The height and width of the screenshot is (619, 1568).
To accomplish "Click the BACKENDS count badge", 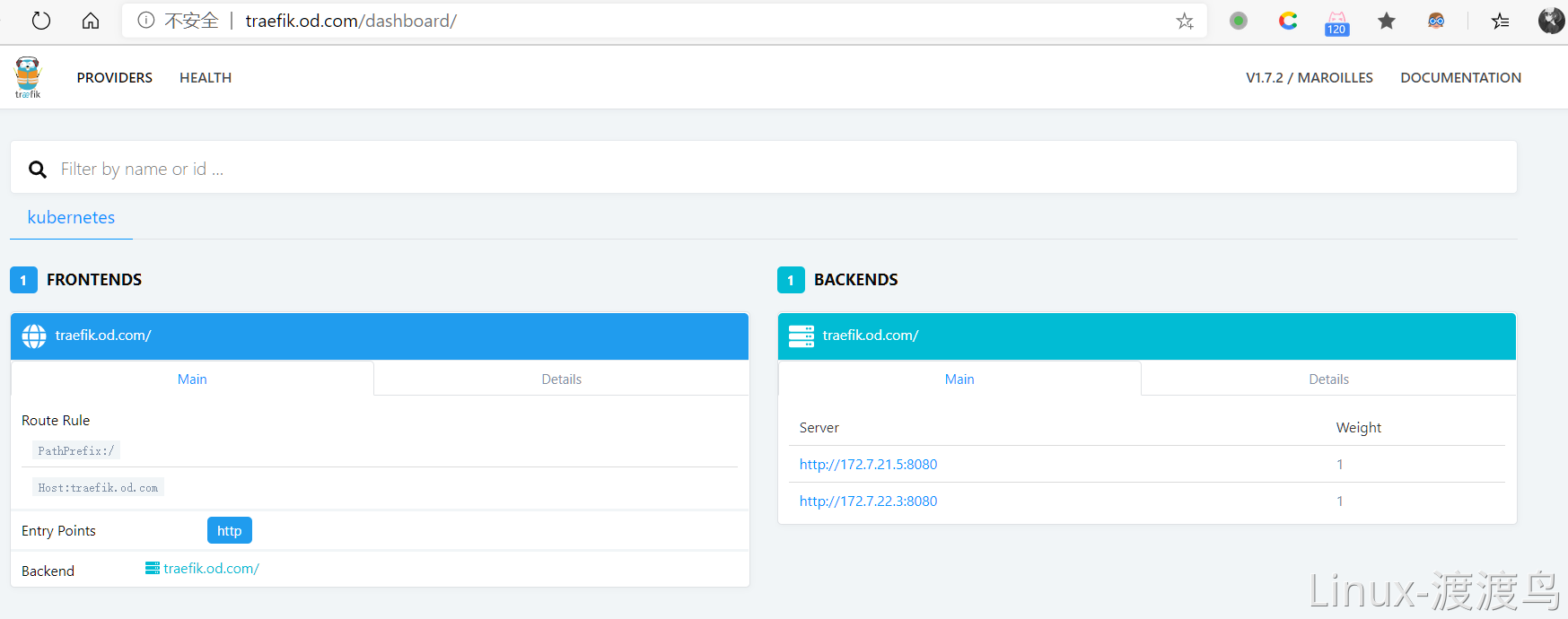I will pos(791,280).
